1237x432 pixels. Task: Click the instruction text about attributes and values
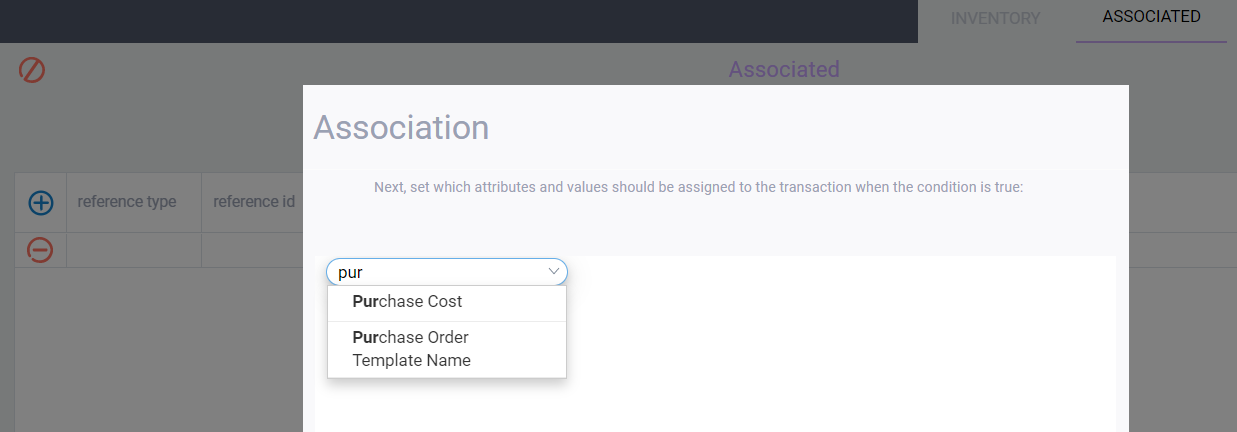click(x=698, y=187)
